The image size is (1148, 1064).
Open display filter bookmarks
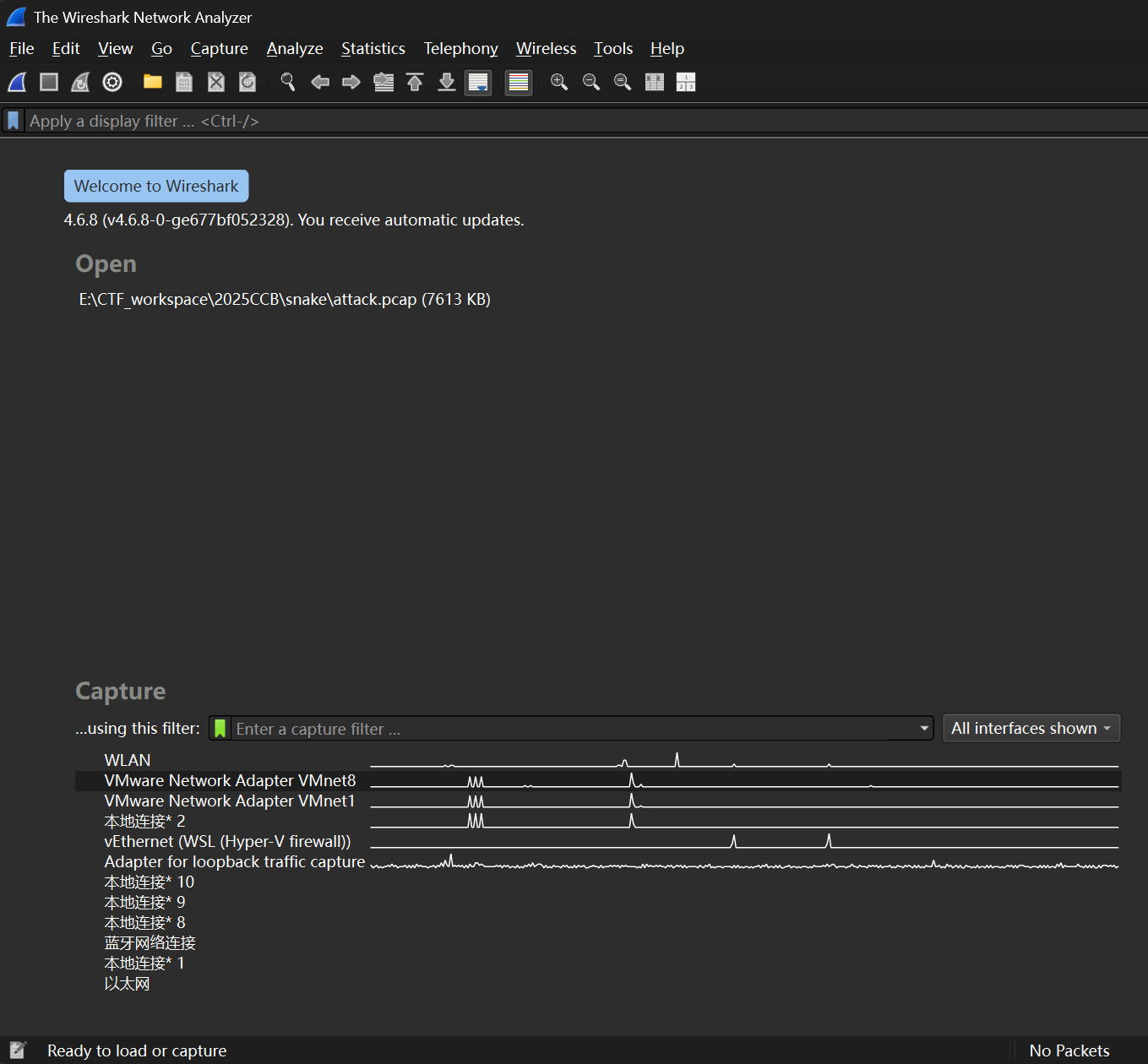pos(14,121)
